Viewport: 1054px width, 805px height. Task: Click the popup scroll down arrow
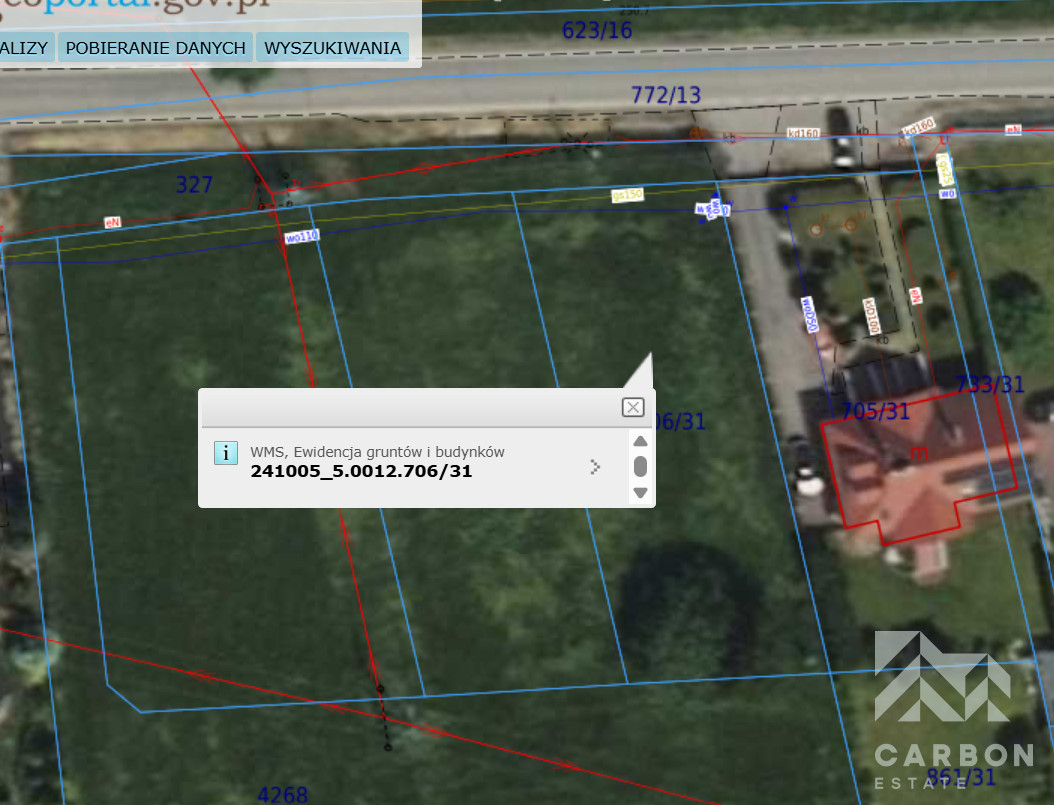click(641, 492)
